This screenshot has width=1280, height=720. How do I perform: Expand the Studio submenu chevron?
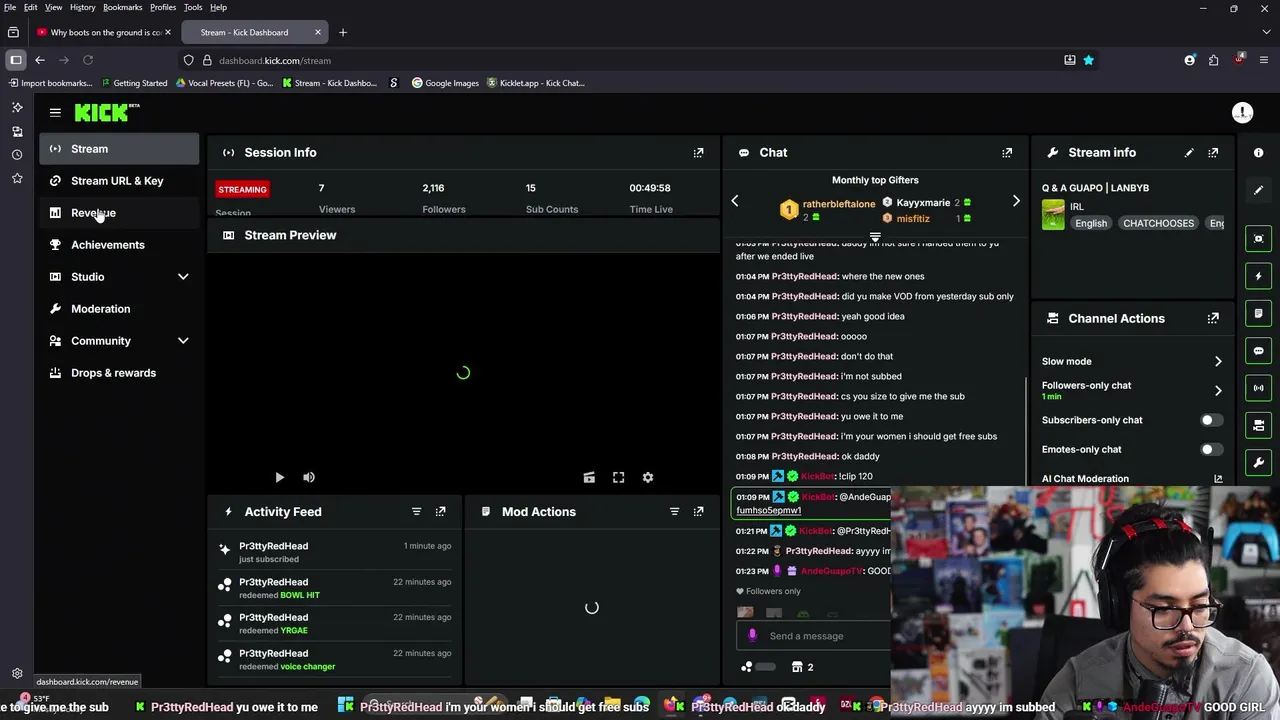point(183,277)
